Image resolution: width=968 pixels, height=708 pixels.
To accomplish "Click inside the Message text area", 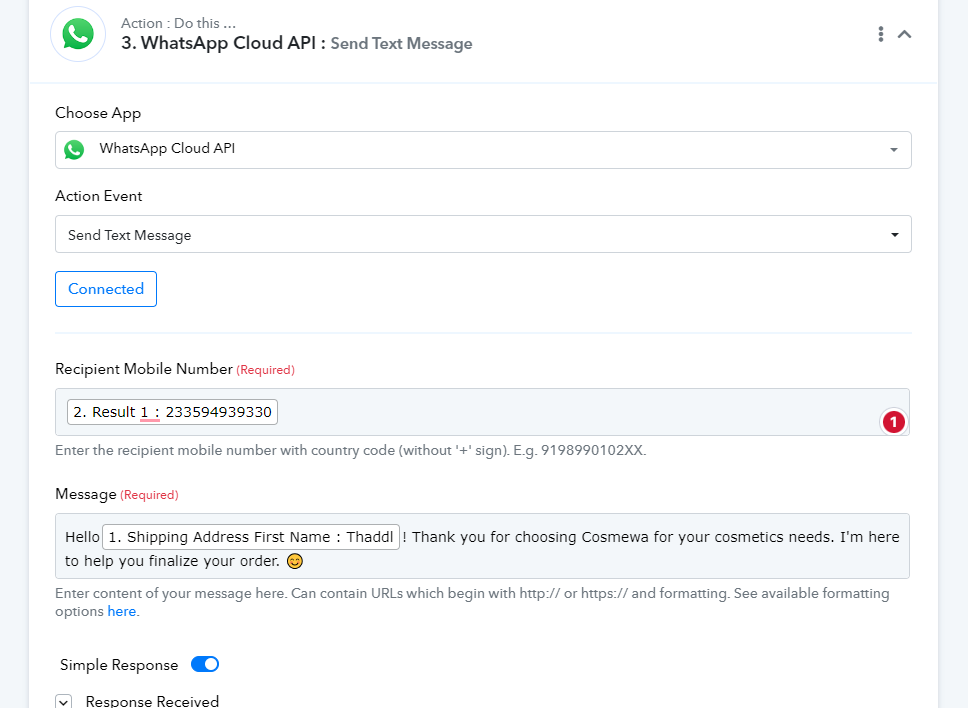I will click(x=482, y=546).
